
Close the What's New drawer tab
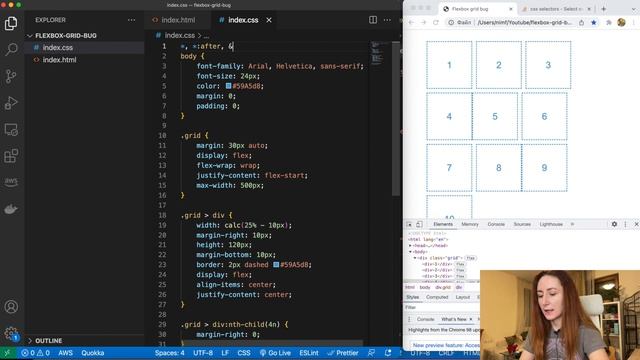click(x=471, y=319)
